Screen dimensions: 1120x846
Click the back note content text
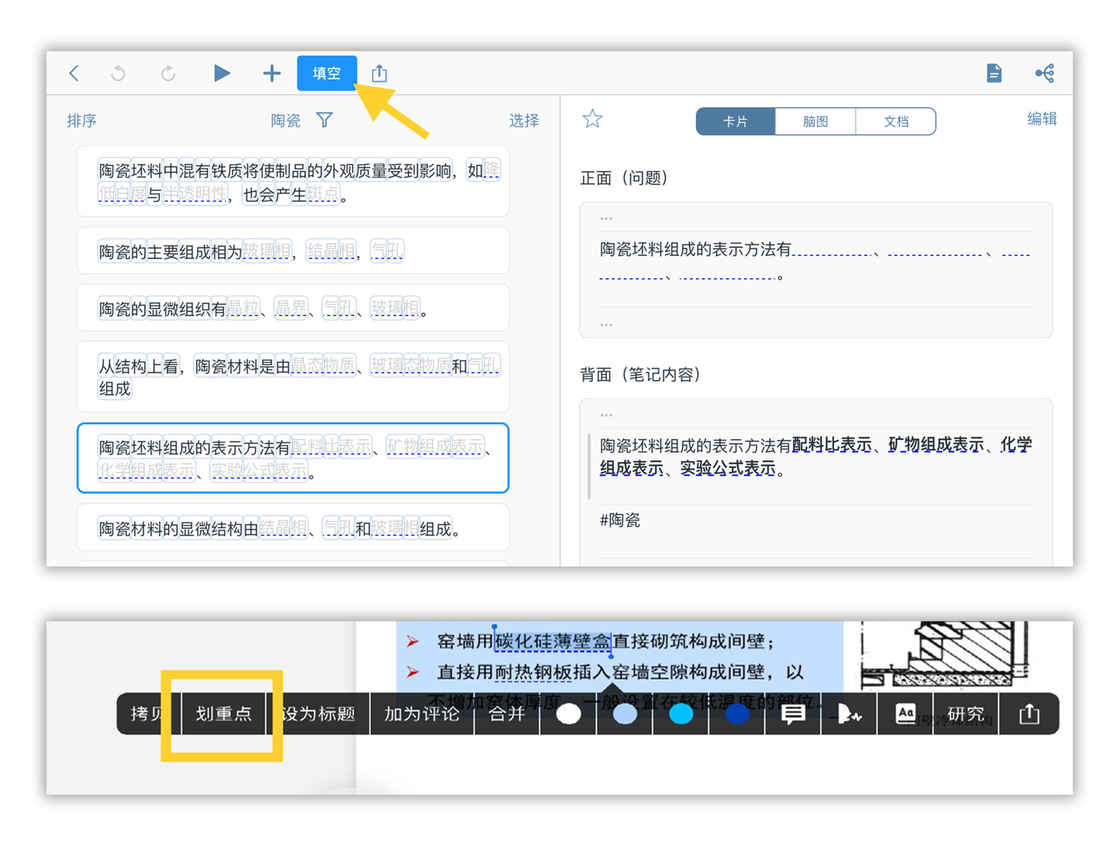pos(816,457)
